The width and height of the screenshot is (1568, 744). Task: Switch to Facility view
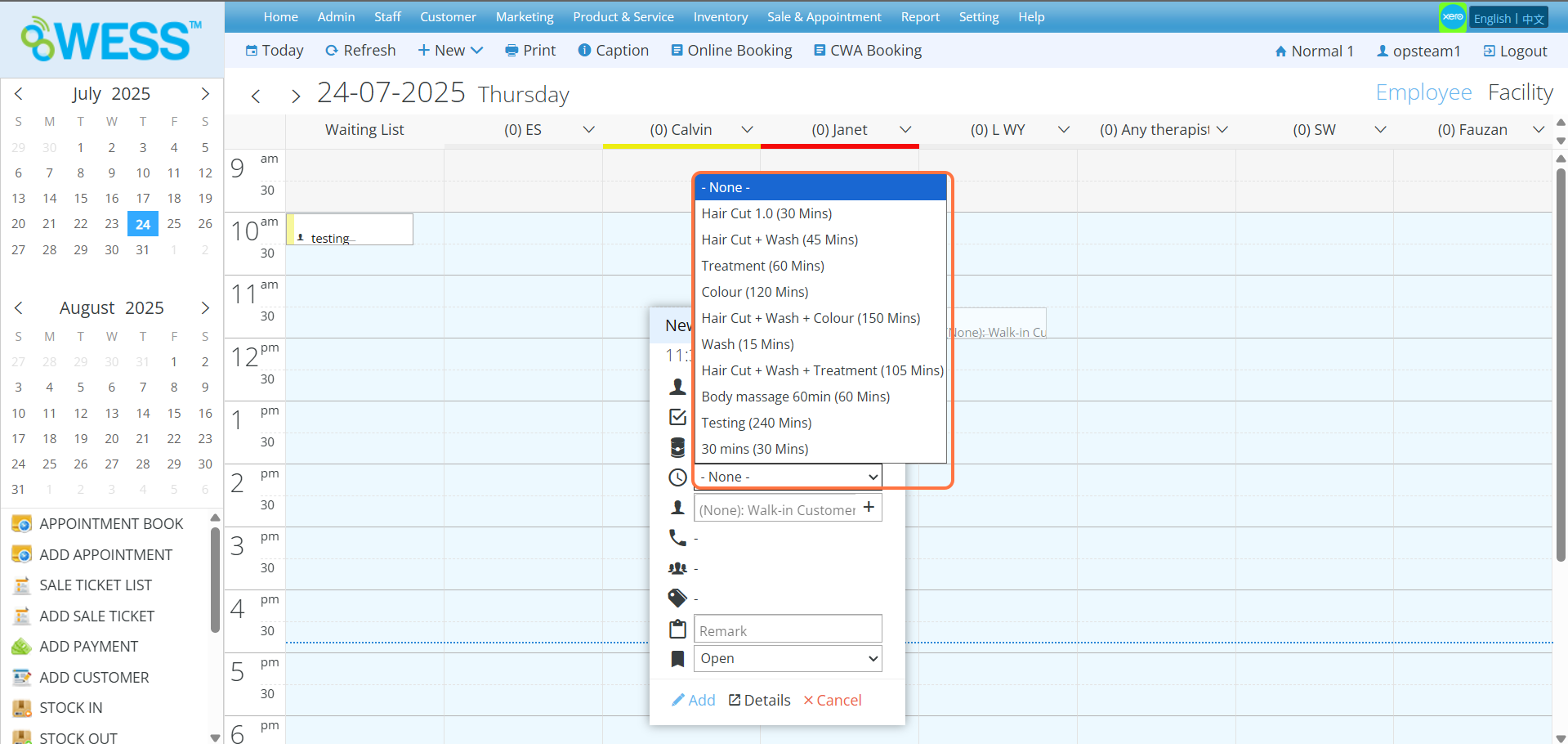click(1520, 93)
